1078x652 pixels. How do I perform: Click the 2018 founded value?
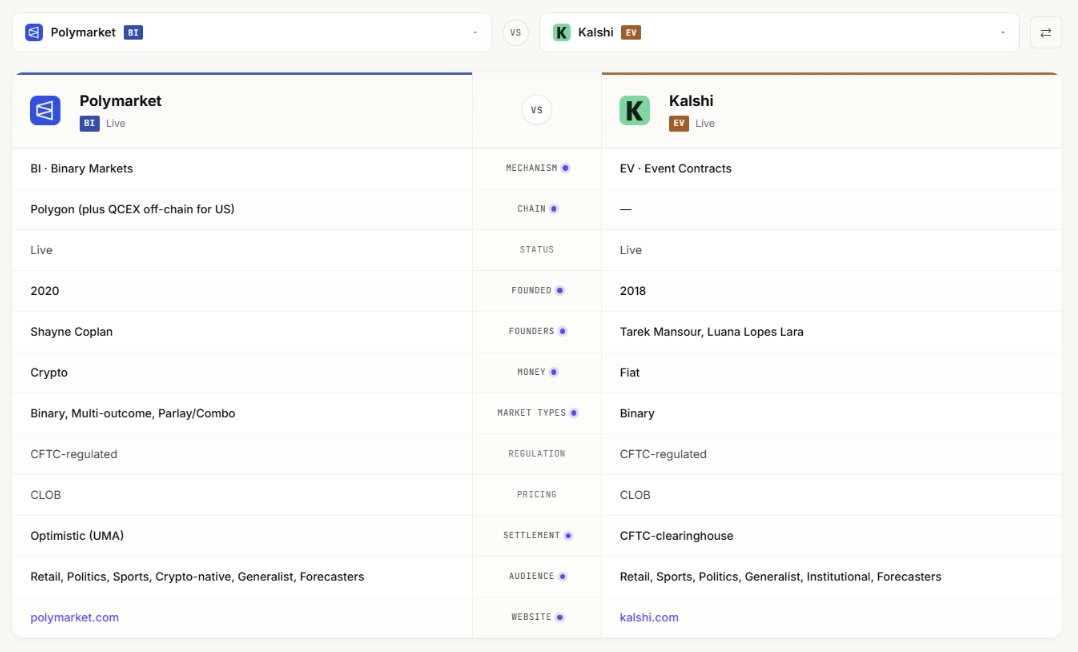[x=632, y=291]
